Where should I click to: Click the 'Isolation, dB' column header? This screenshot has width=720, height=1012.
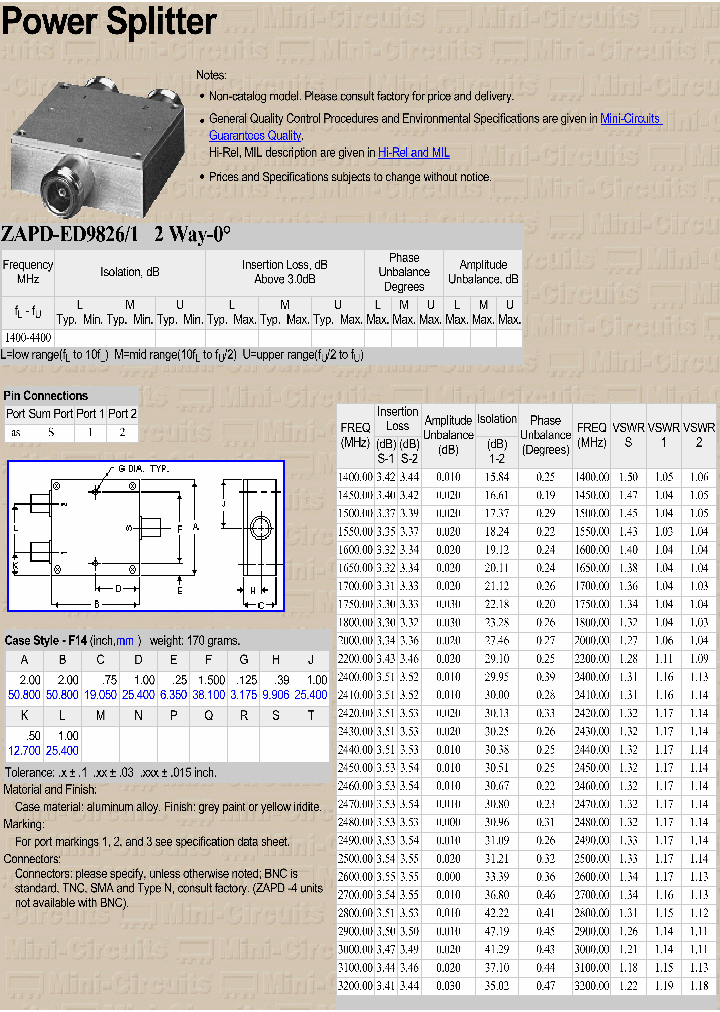[x=130, y=272]
